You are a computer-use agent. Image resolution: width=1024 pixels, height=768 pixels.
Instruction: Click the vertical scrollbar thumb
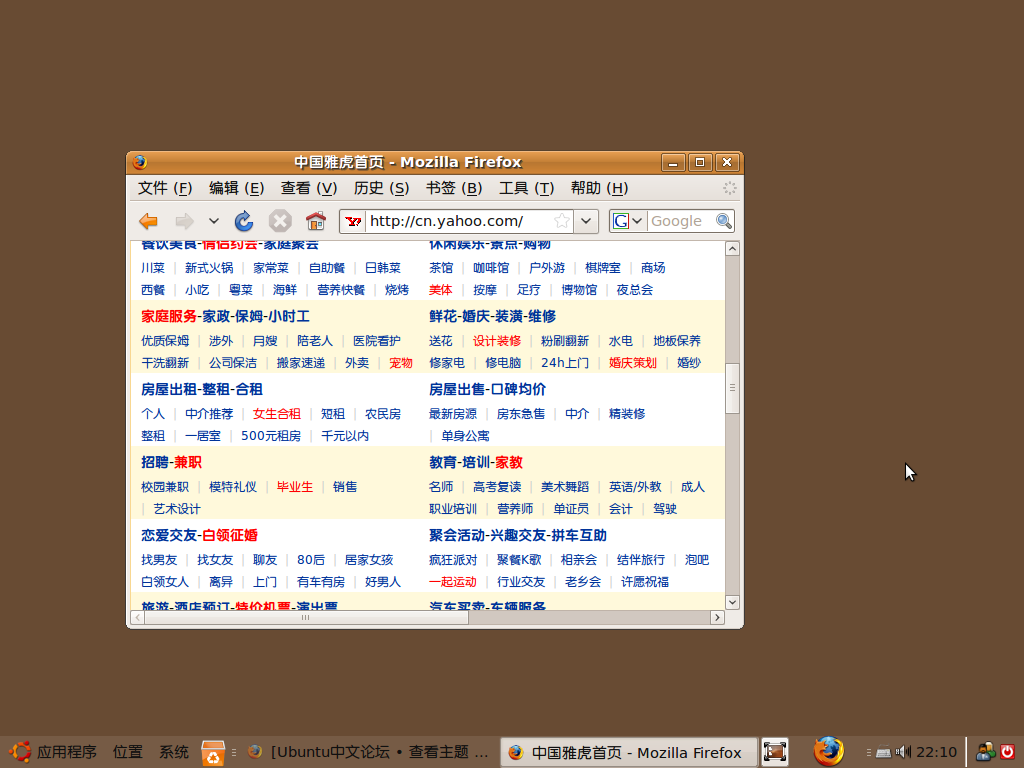[x=733, y=388]
